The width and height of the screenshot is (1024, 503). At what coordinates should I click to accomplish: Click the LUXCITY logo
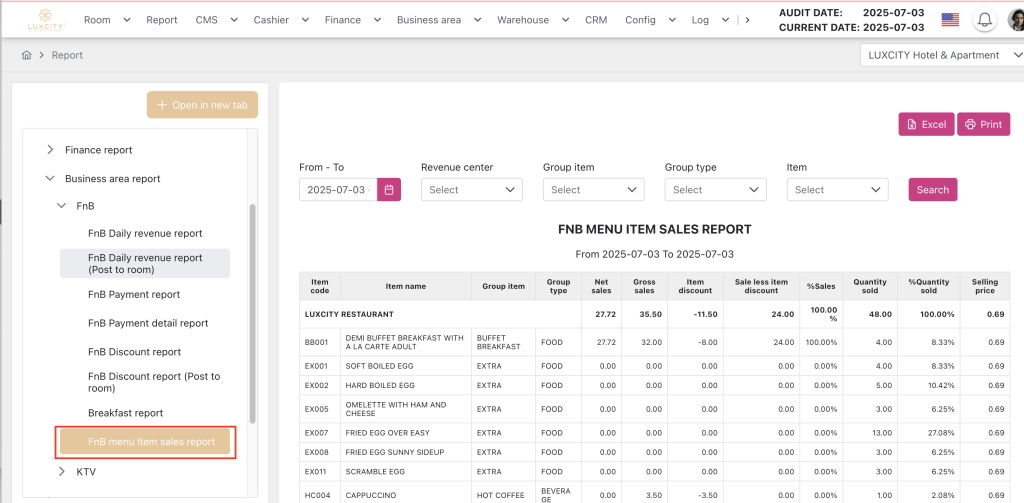pos(46,20)
